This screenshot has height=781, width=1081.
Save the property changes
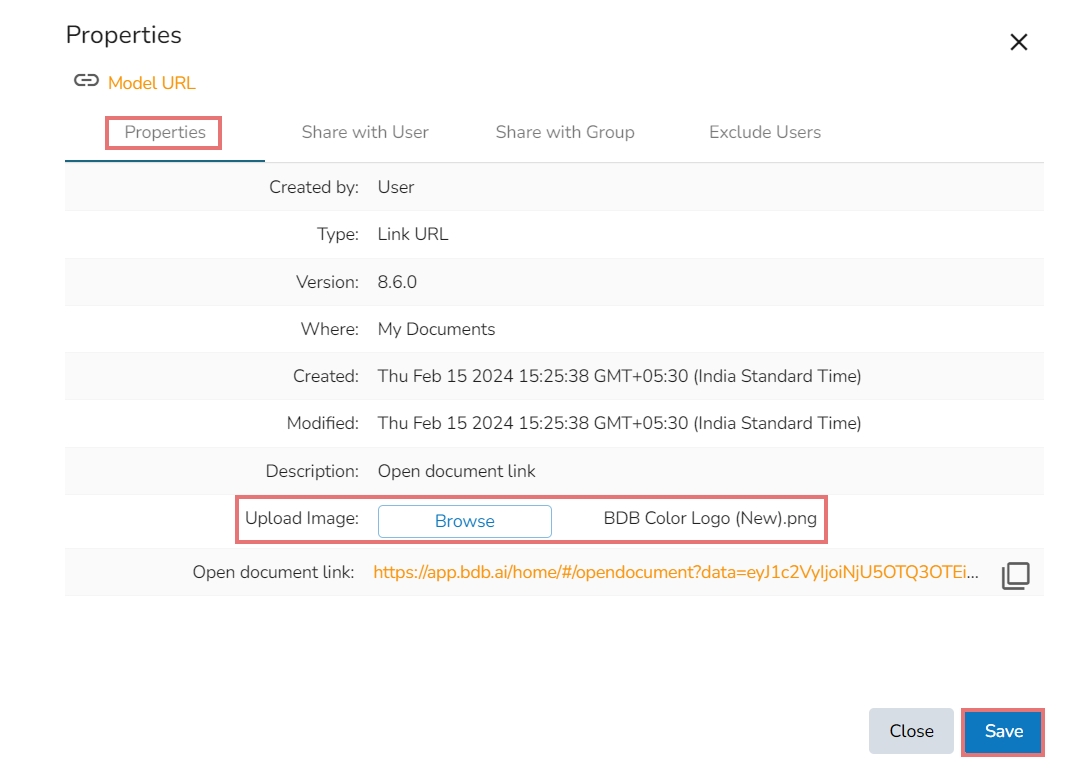click(x=1003, y=731)
